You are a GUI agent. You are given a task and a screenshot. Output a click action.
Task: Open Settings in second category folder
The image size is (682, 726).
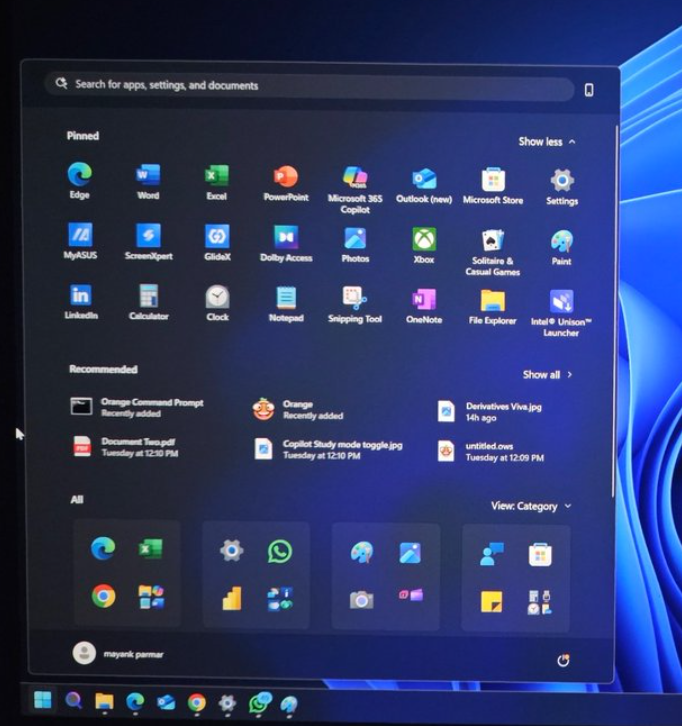click(232, 551)
